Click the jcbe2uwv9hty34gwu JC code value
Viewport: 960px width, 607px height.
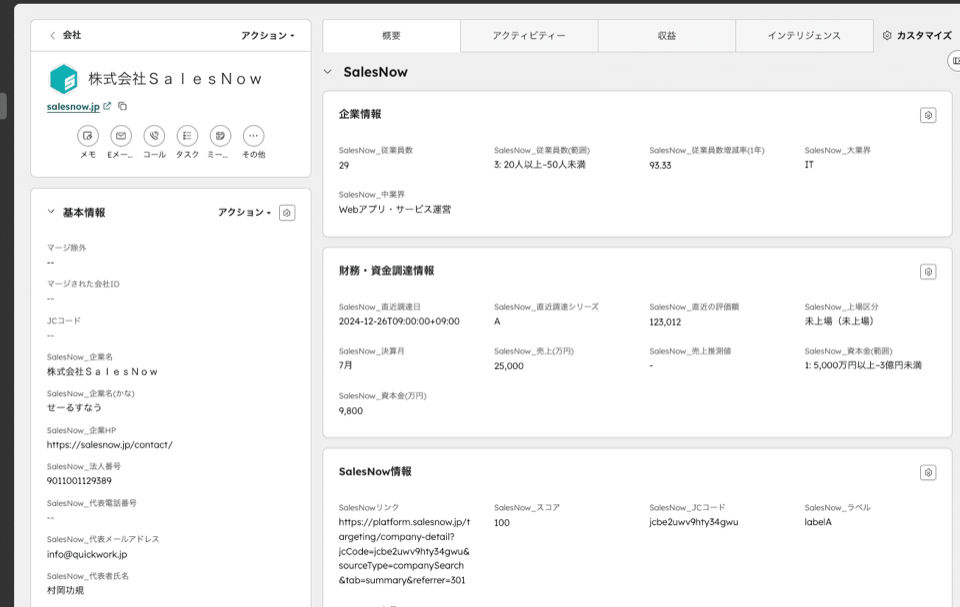(x=694, y=522)
